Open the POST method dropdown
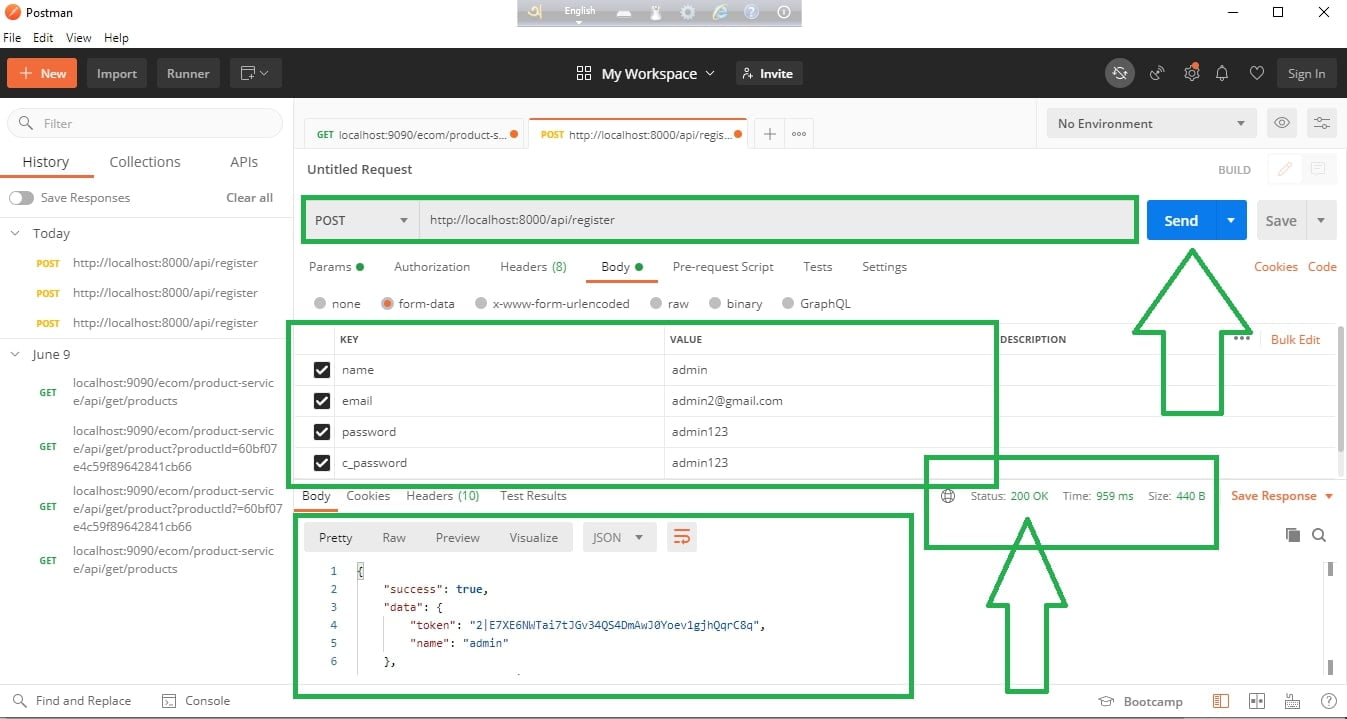This screenshot has width=1347, height=719. 361,220
